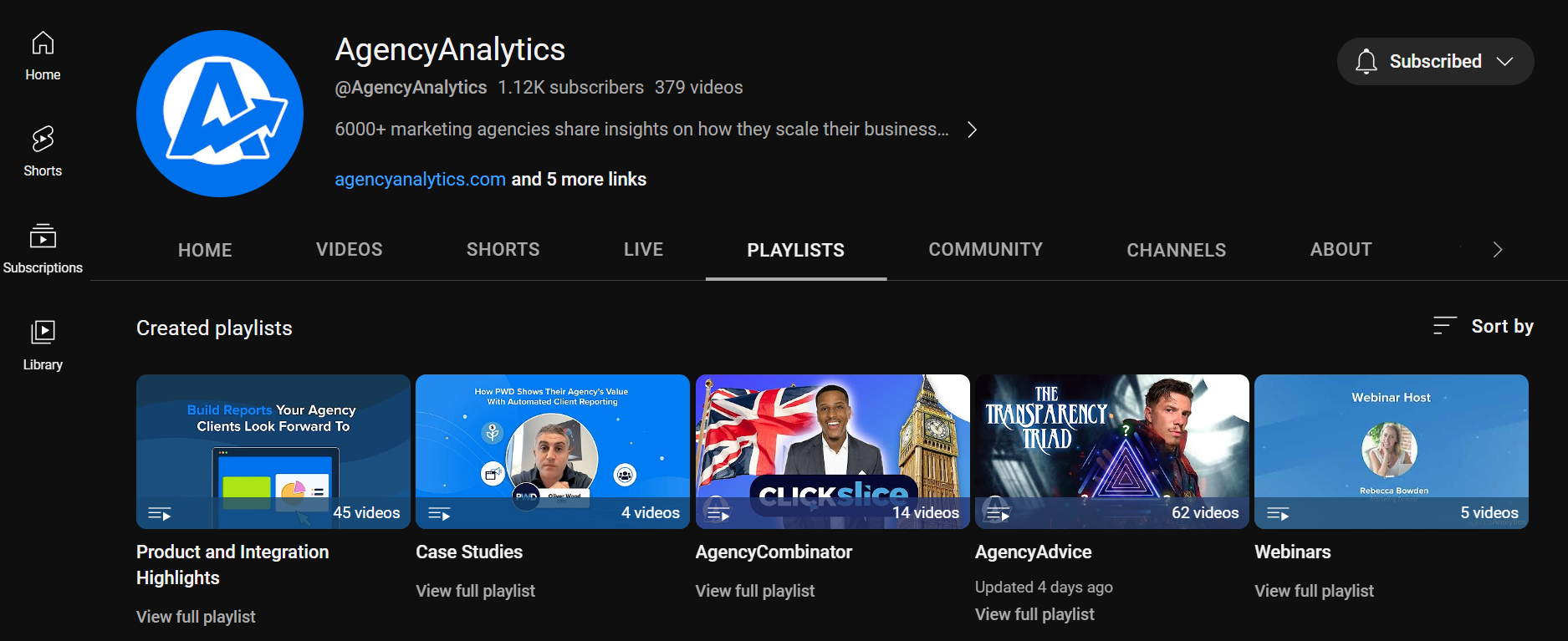Click the '1.12K subscribers' text
This screenshot has height=641, width=1568.
pyautogui.click(x=570, y=88)
